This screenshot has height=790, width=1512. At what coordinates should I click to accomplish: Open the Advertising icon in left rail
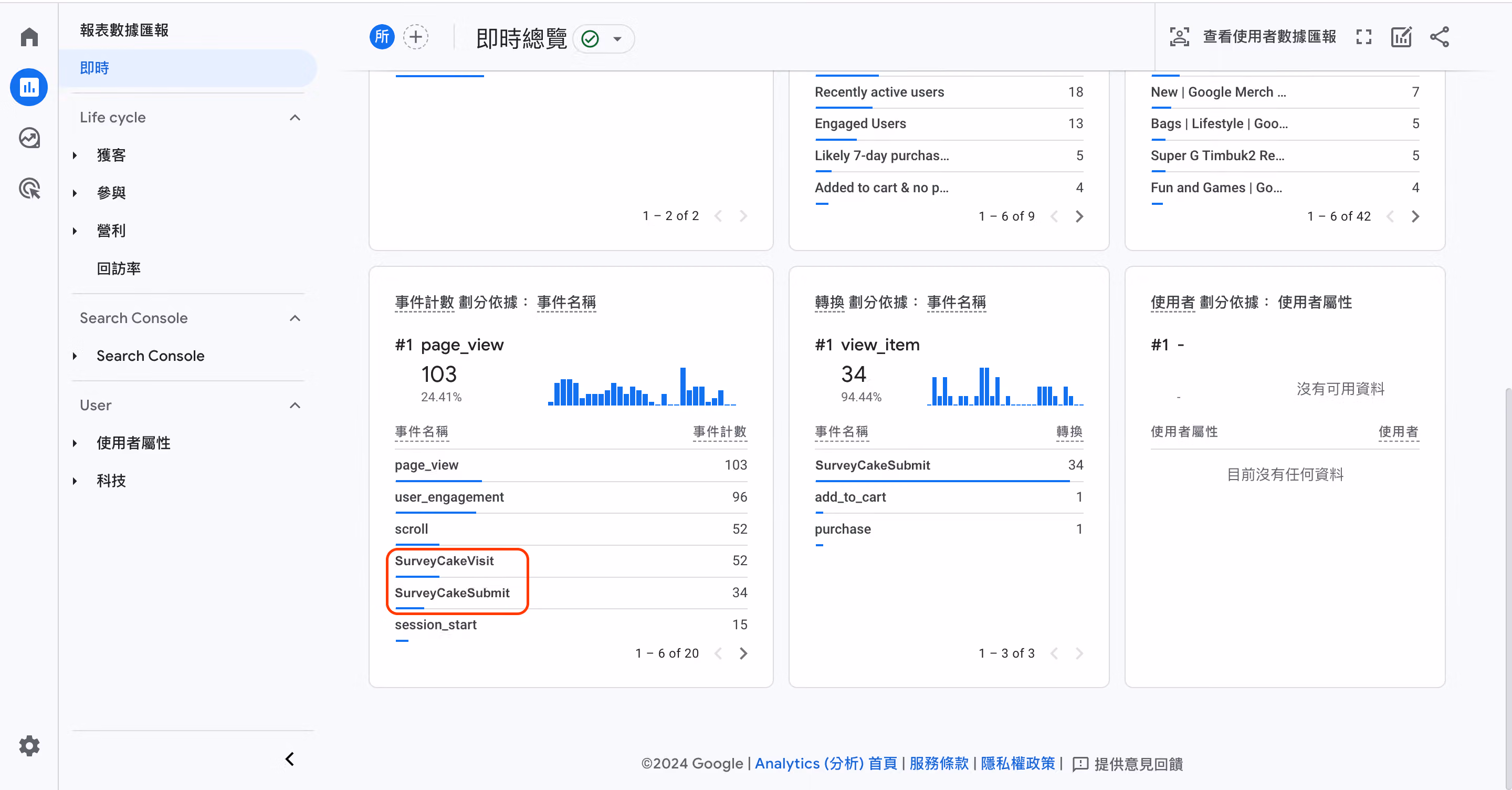pos(29,189)
